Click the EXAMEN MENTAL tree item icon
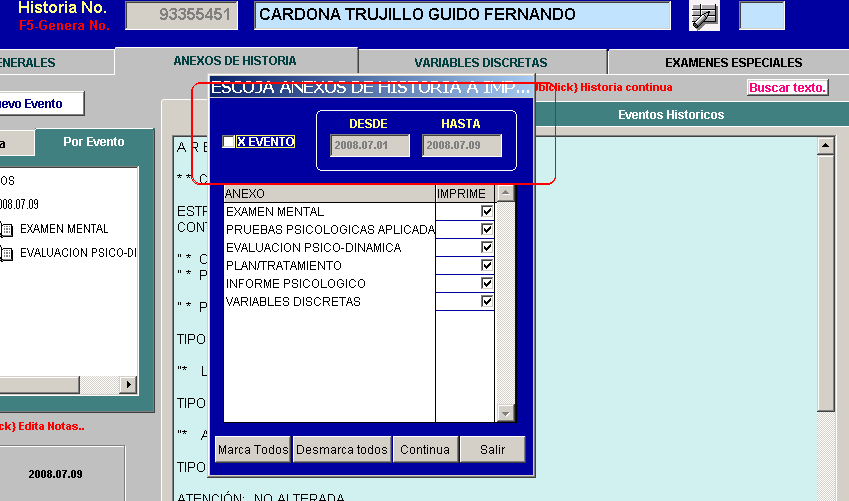The image size is (849, 501). point(6,230)
